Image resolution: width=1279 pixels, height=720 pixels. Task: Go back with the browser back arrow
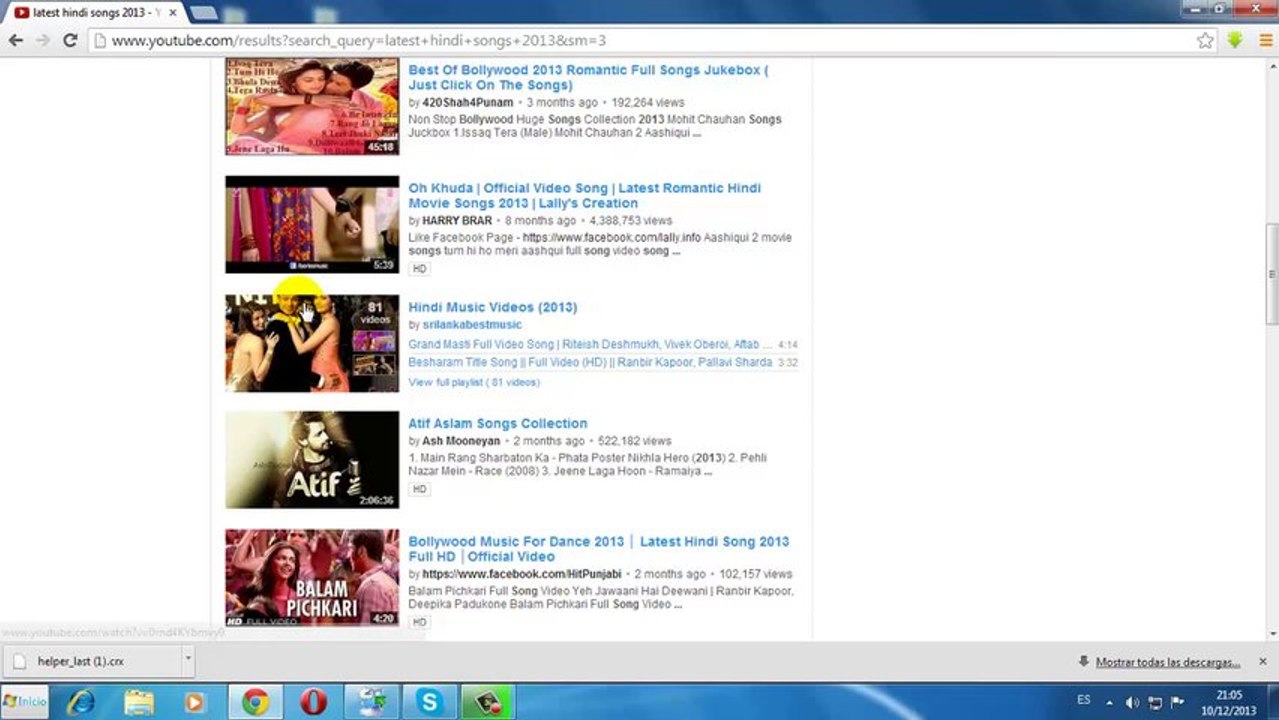16,41
